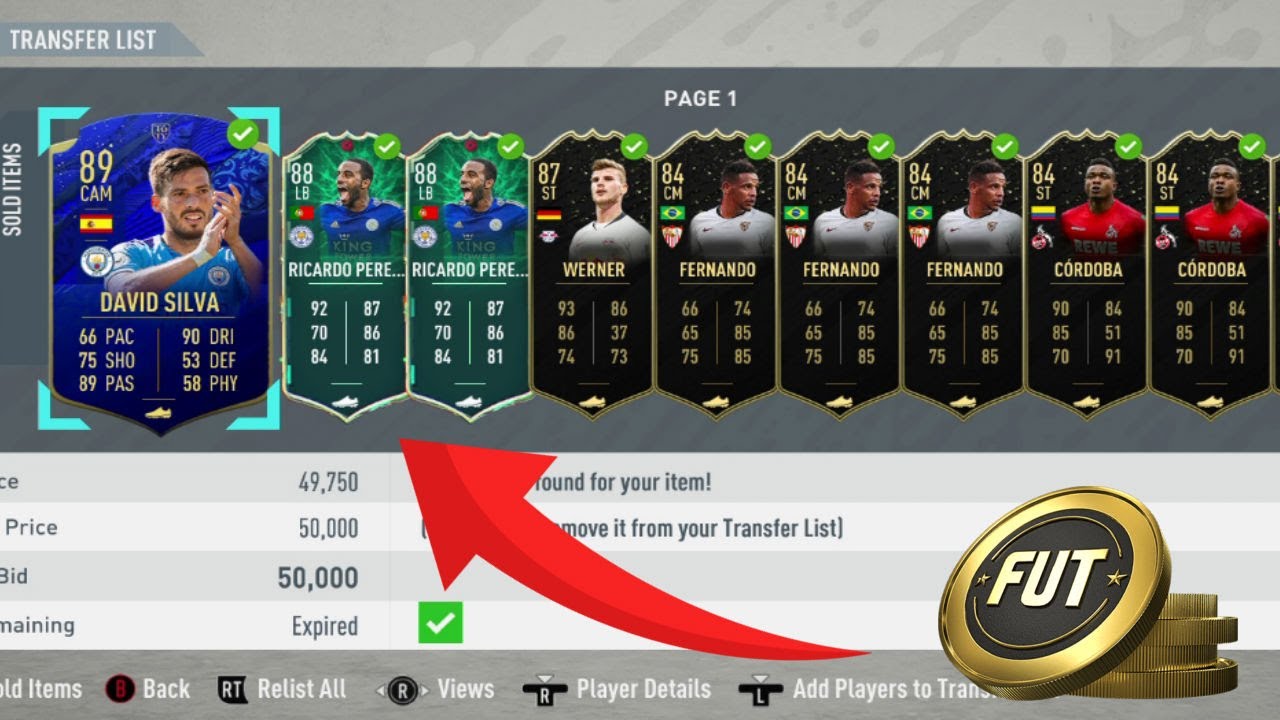The width and height of the screenshot is (1280, 720).
Task: Select the first Ricardo Pereira card
Action: tap(345, 276)
